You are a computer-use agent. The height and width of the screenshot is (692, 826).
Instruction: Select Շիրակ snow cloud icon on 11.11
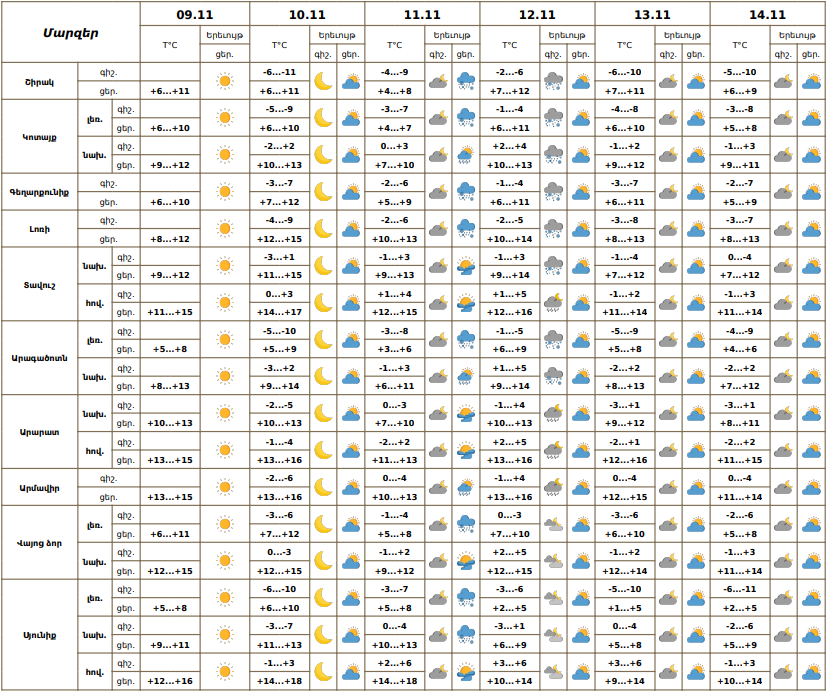pyautogui.click(x=466, y=81)
